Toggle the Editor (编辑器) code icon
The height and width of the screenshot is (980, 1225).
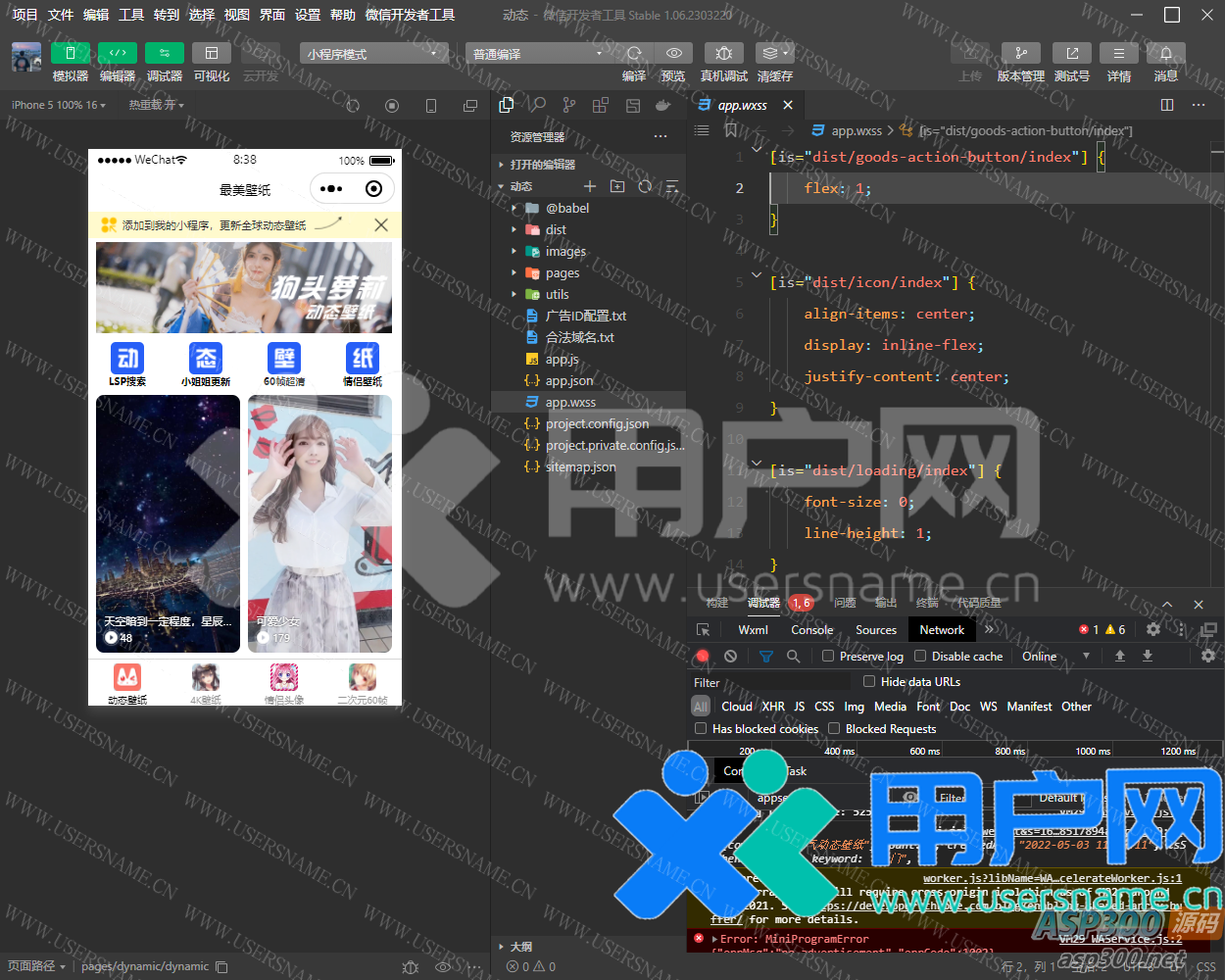(117, 53)
